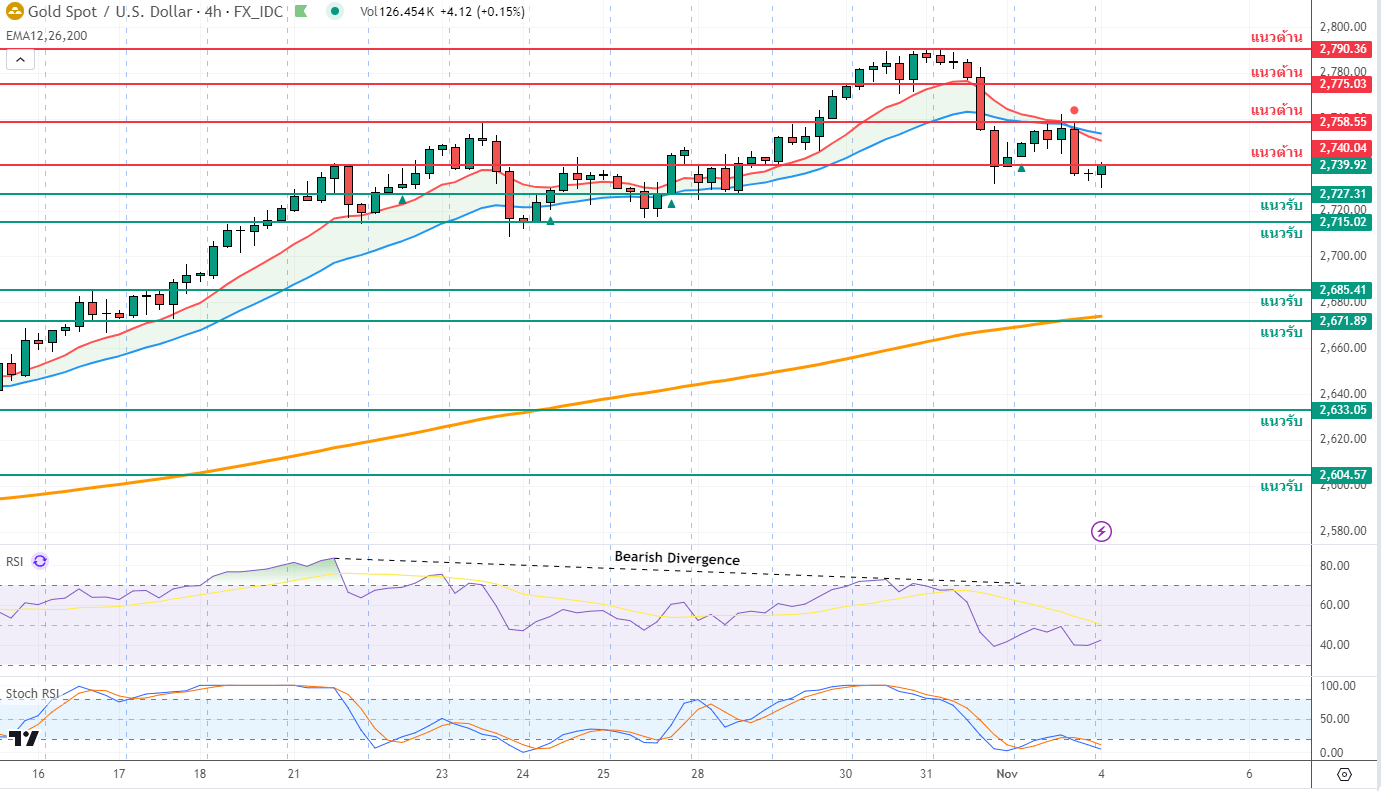Click the Nov date on the time axis

click(x=1007, y=775)
